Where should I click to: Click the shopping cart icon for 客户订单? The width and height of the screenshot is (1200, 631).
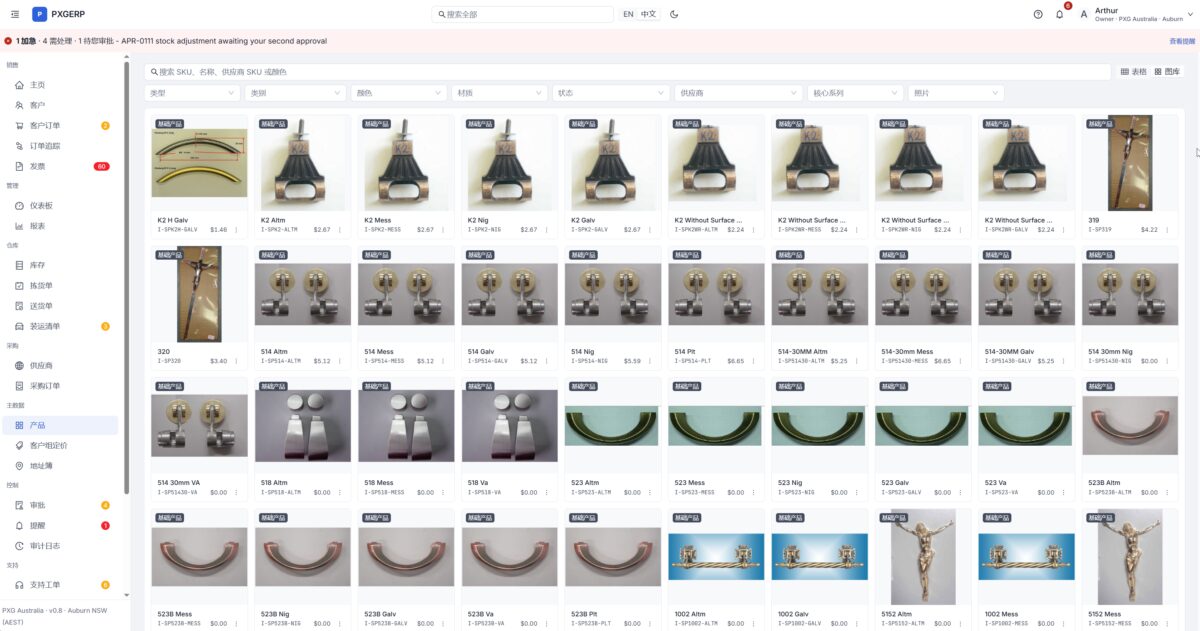pos(20,126)
